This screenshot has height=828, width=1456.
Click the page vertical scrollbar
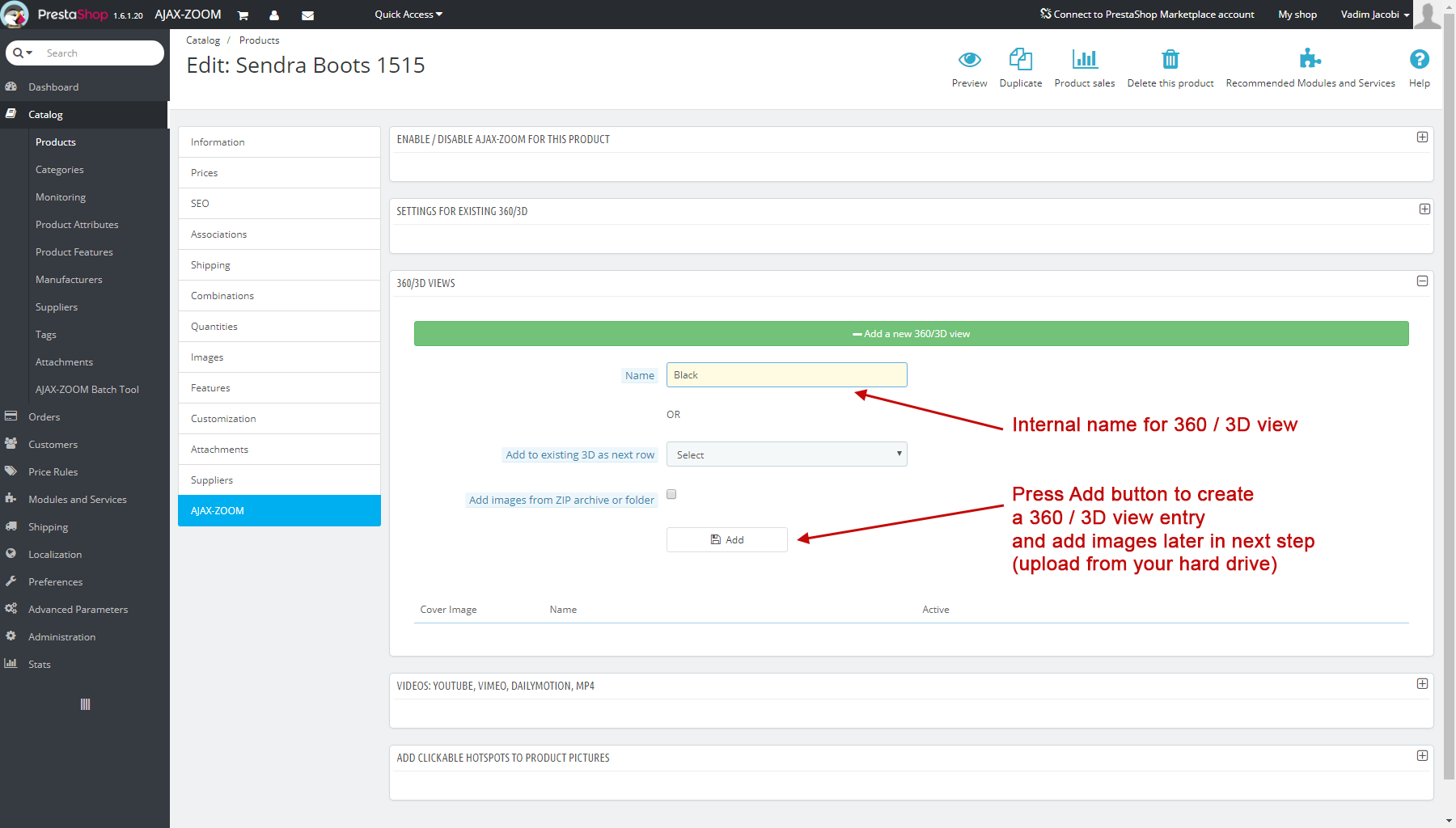[x=1449, y=396]
